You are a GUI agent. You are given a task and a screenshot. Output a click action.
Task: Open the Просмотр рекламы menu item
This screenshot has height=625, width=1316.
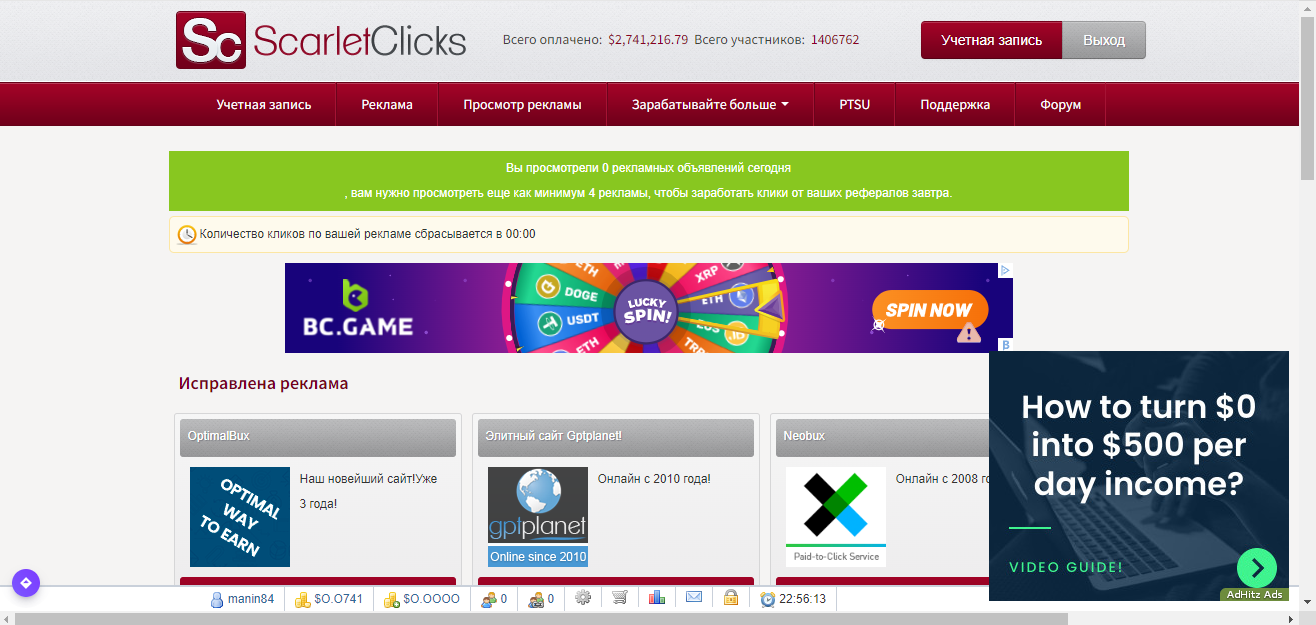pos(522,104)
